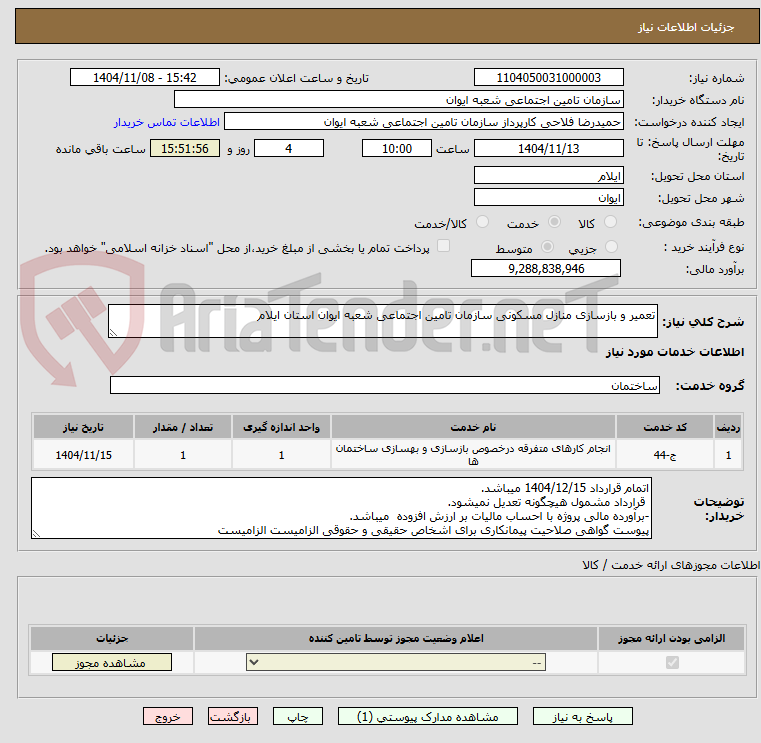Click the page title جزئیات اطلاعات نیاز

[685, 27]
